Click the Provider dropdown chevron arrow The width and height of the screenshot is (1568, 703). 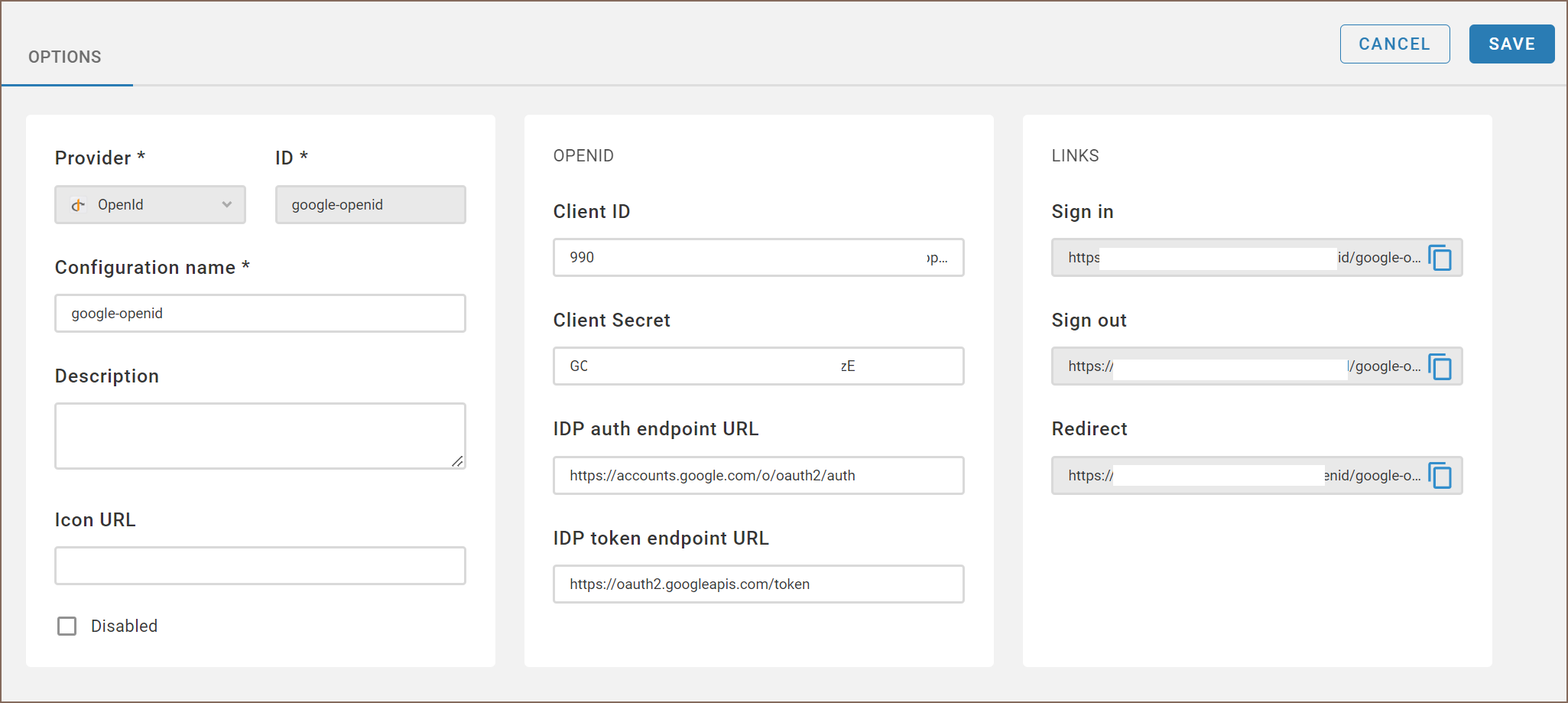coord(227,205)
